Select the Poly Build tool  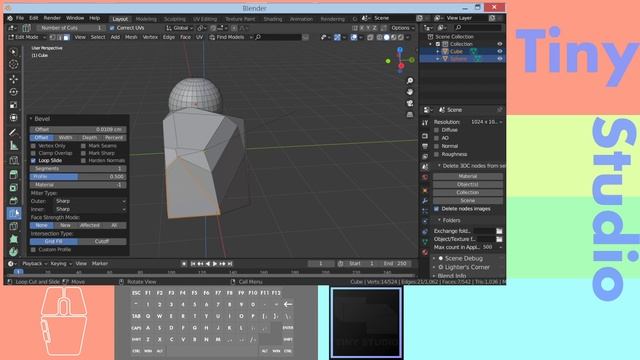coord(13,239)
